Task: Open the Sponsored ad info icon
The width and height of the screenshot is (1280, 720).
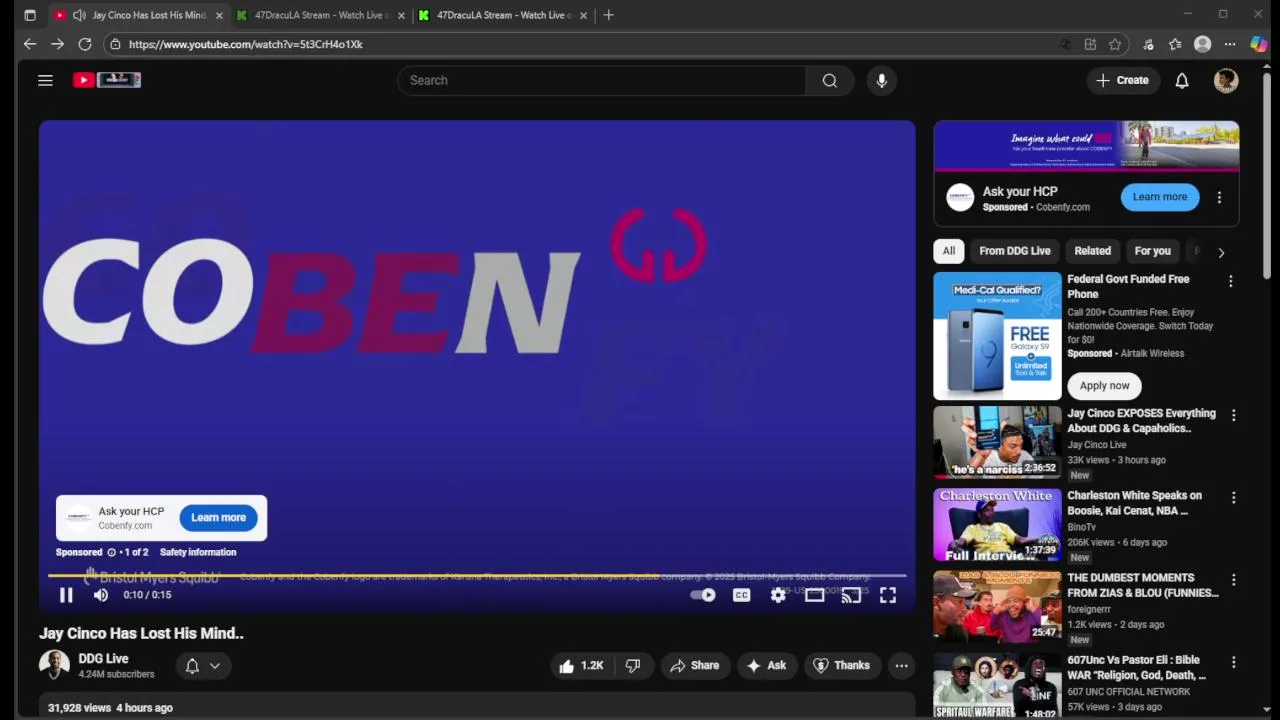Action: [x=111, y=552]
